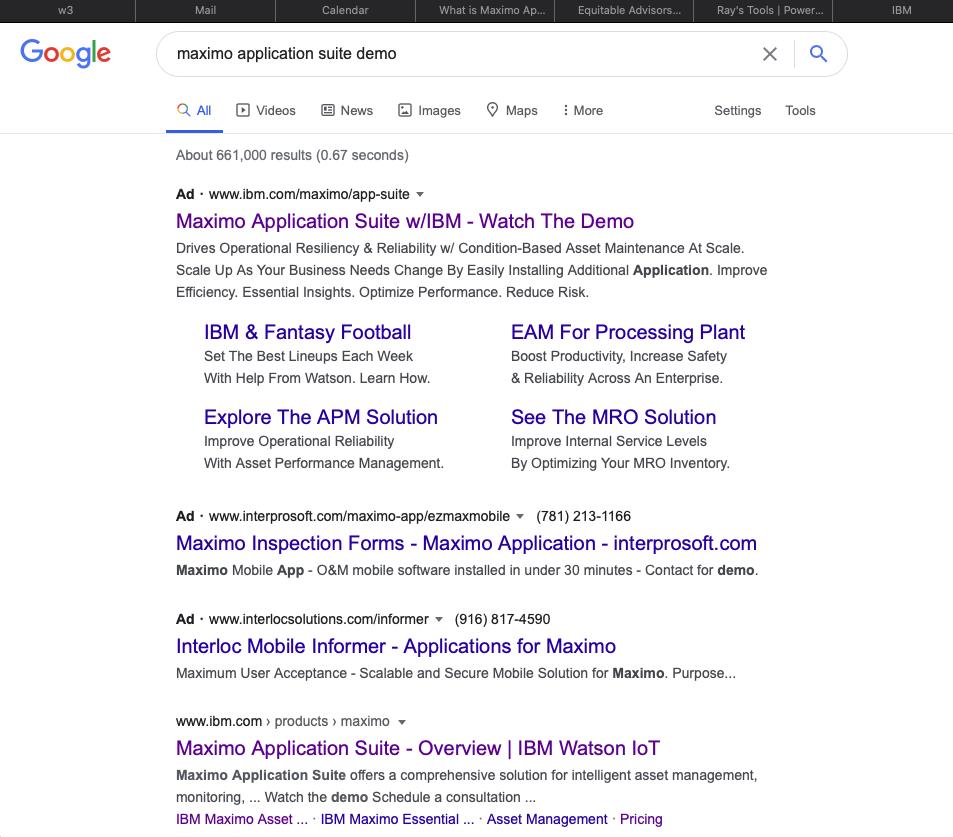Viewport: 953px width, 837px height.
Task: Open the IBM & Fantasy Football link
Action: [x=307, y=332]
